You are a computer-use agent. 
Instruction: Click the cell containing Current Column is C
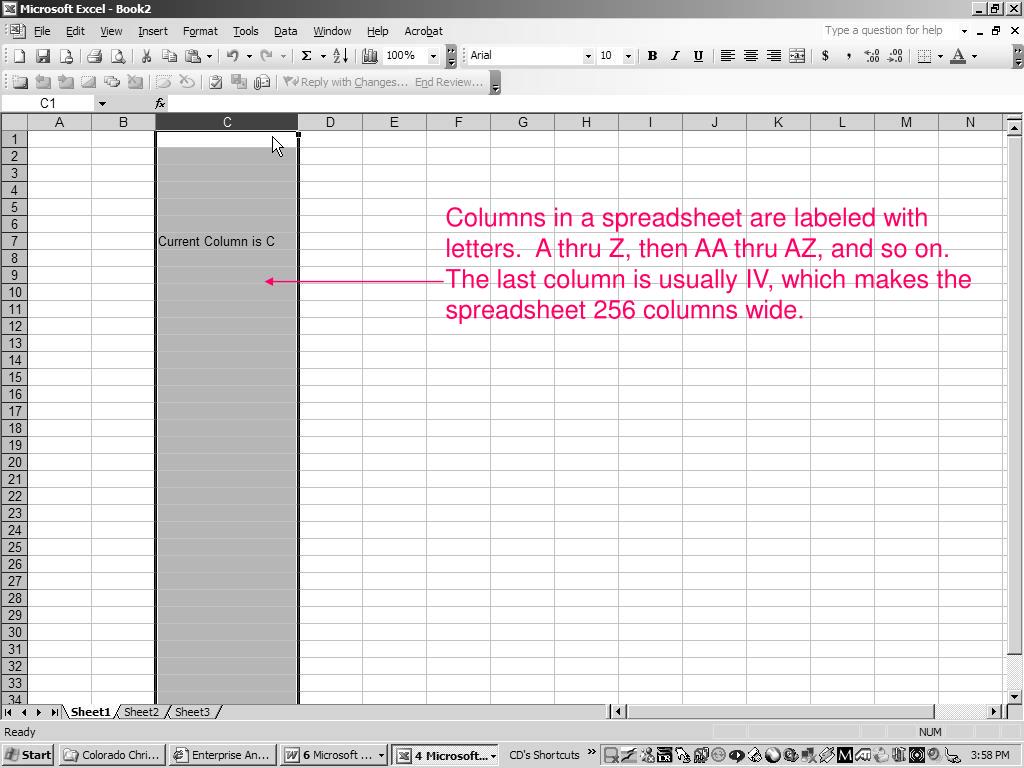coord(227,241)
